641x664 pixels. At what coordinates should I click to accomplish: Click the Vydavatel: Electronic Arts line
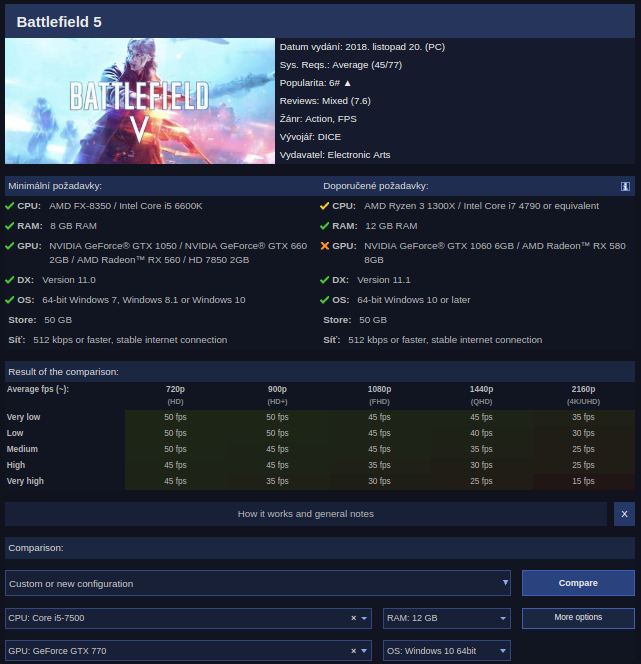tap(335, 155)
